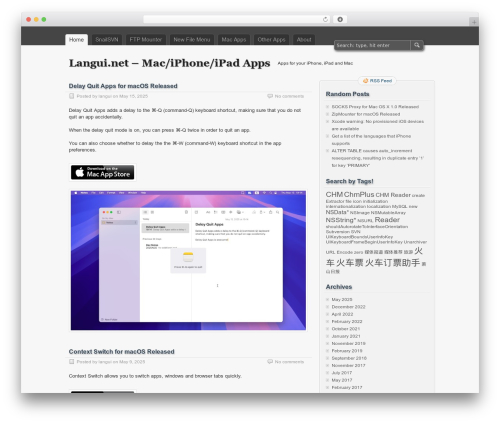Open the May 2017 archive
500x423 pixels.
(x=342, y=380)
